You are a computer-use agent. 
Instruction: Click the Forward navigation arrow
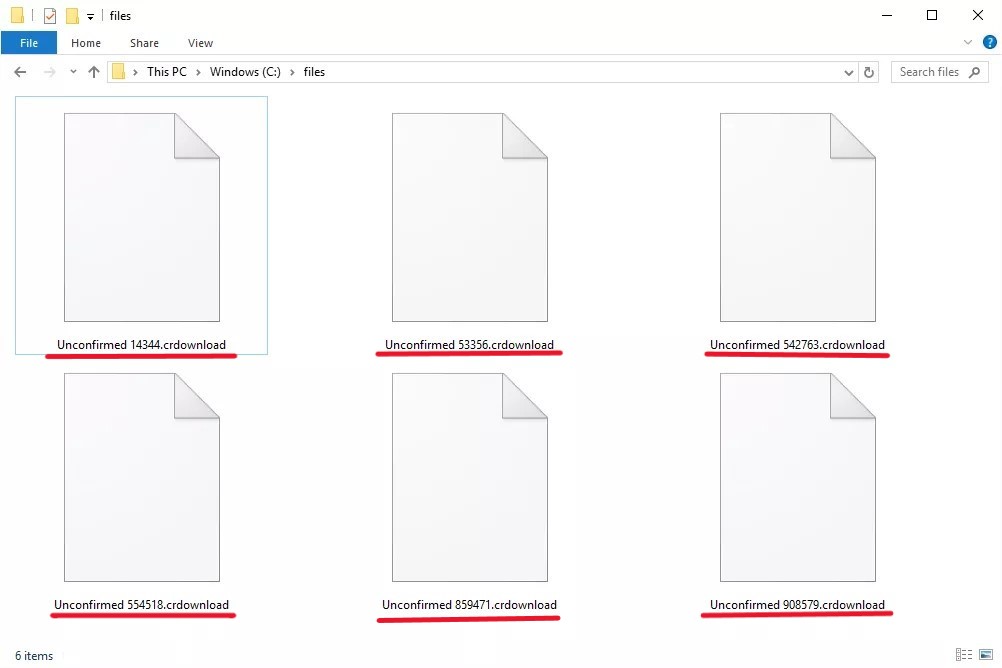46,71
